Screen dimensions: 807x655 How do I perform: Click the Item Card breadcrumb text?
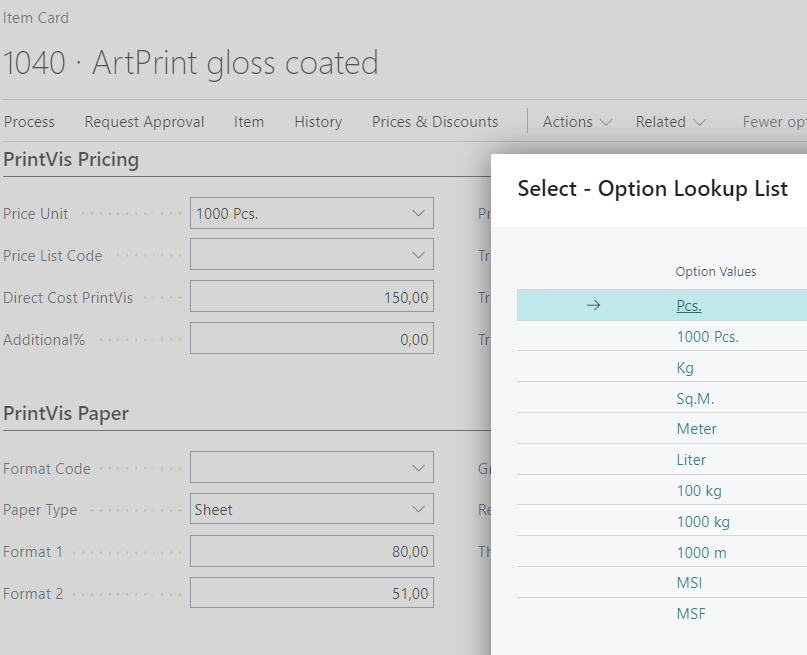pos(36,18)
